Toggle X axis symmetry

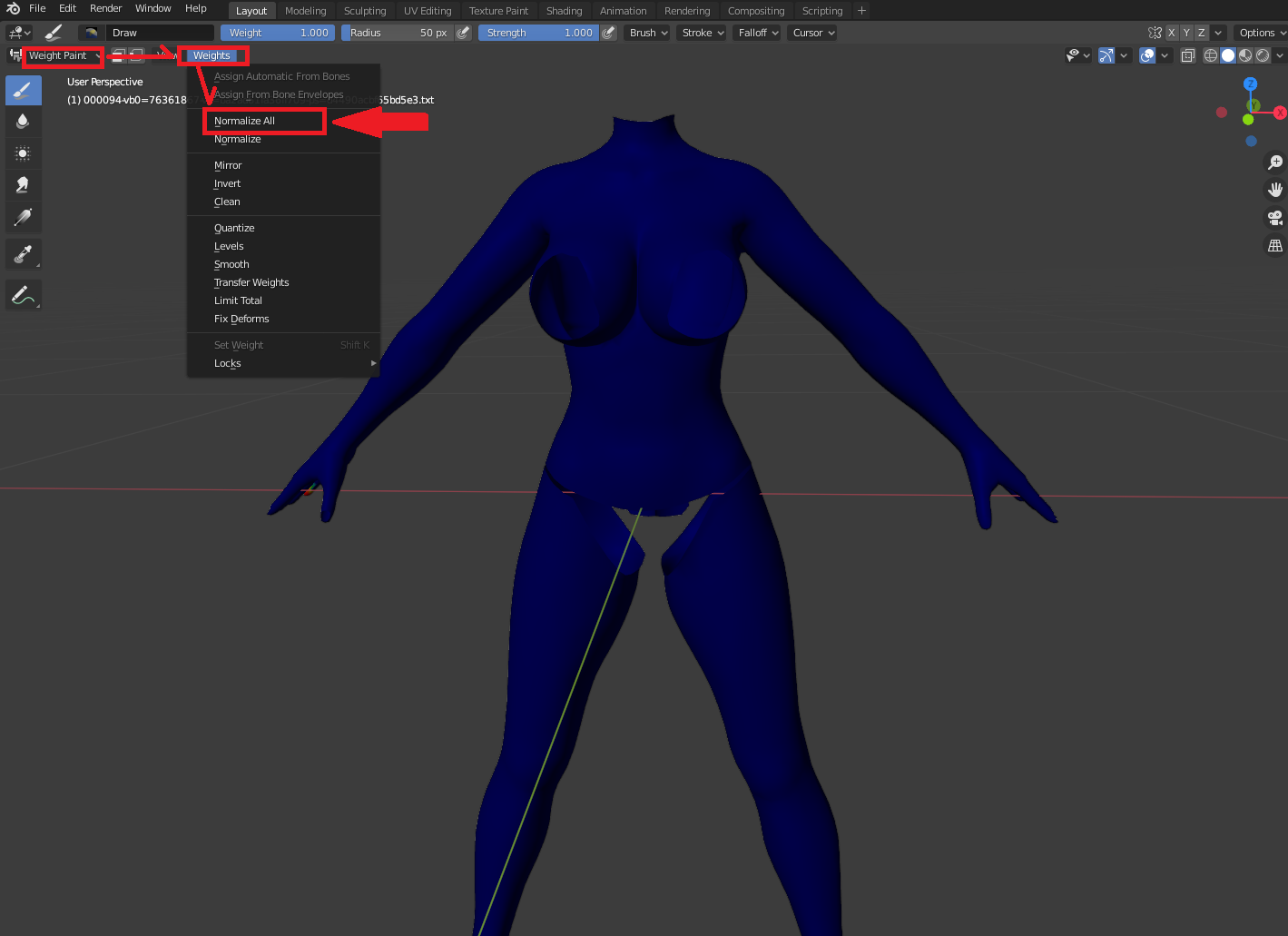pos(1171,33)
